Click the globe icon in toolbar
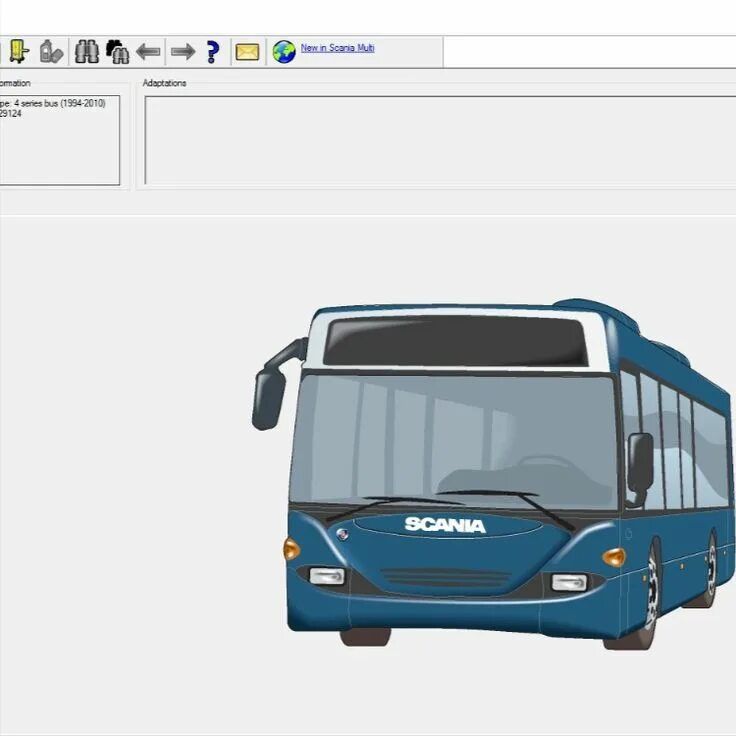 [284, 52]
